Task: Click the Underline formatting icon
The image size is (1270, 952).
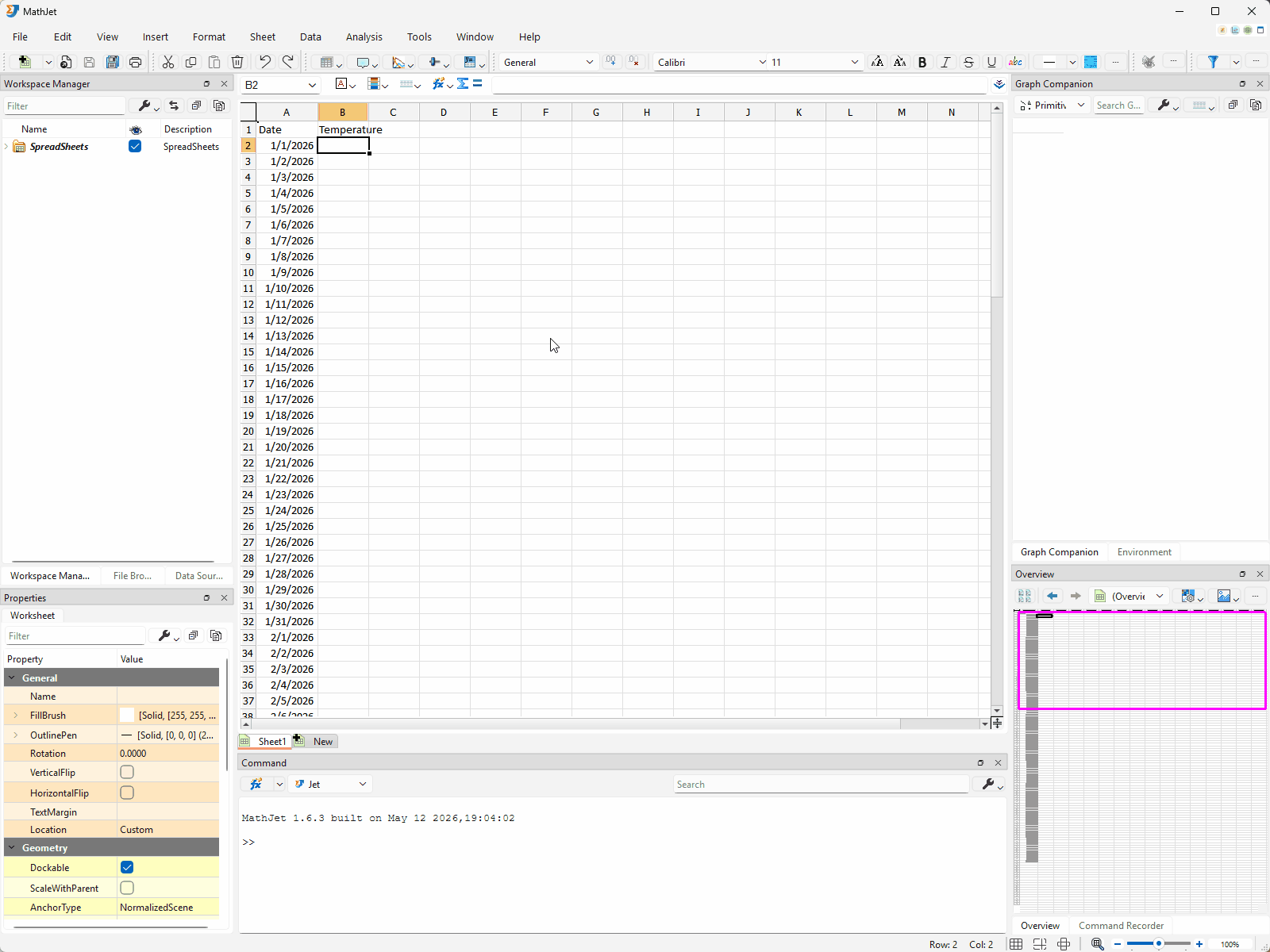Action: coord(991,62)
